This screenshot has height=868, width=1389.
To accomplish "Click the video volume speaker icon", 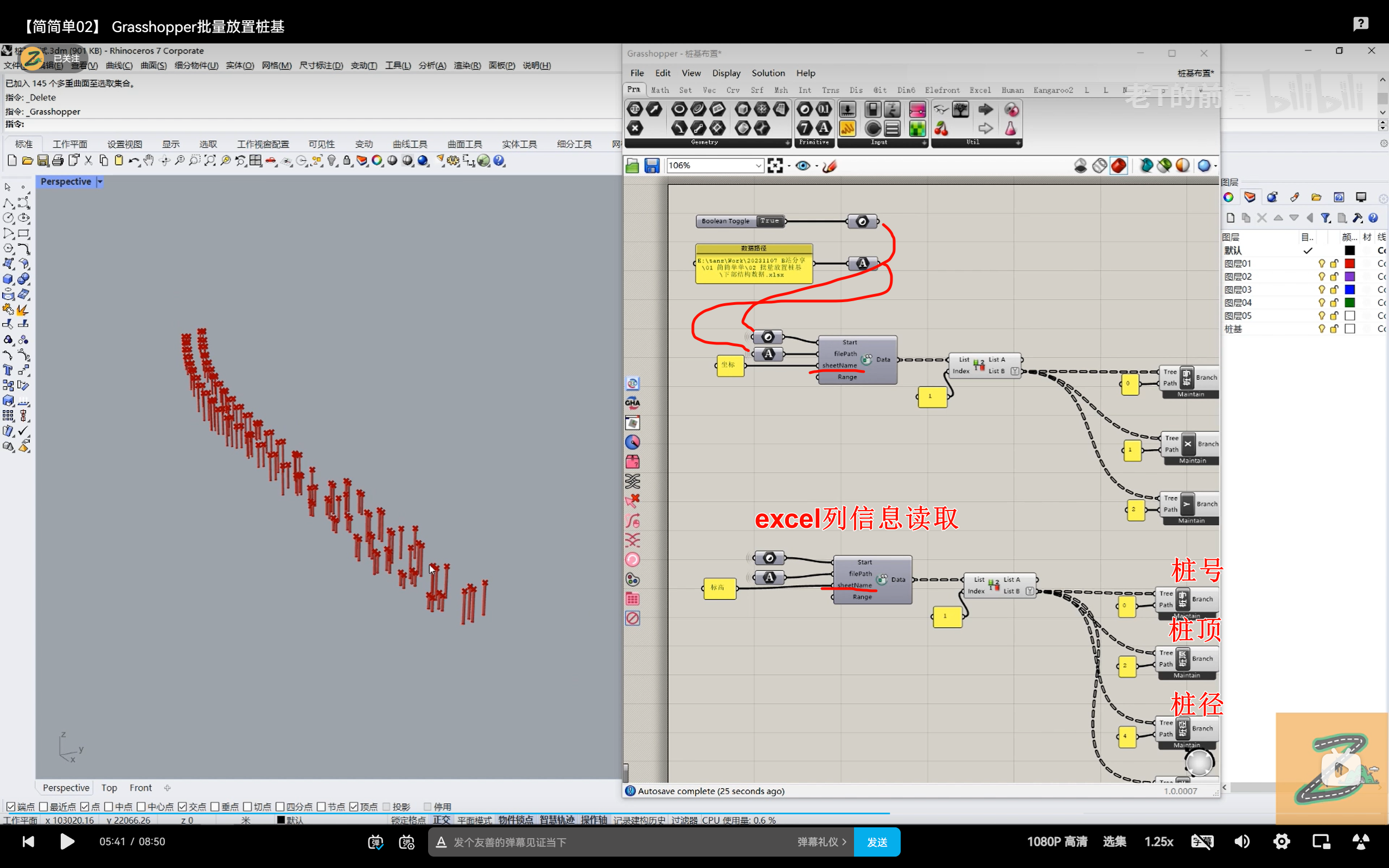I will [x=1241, y=841].
